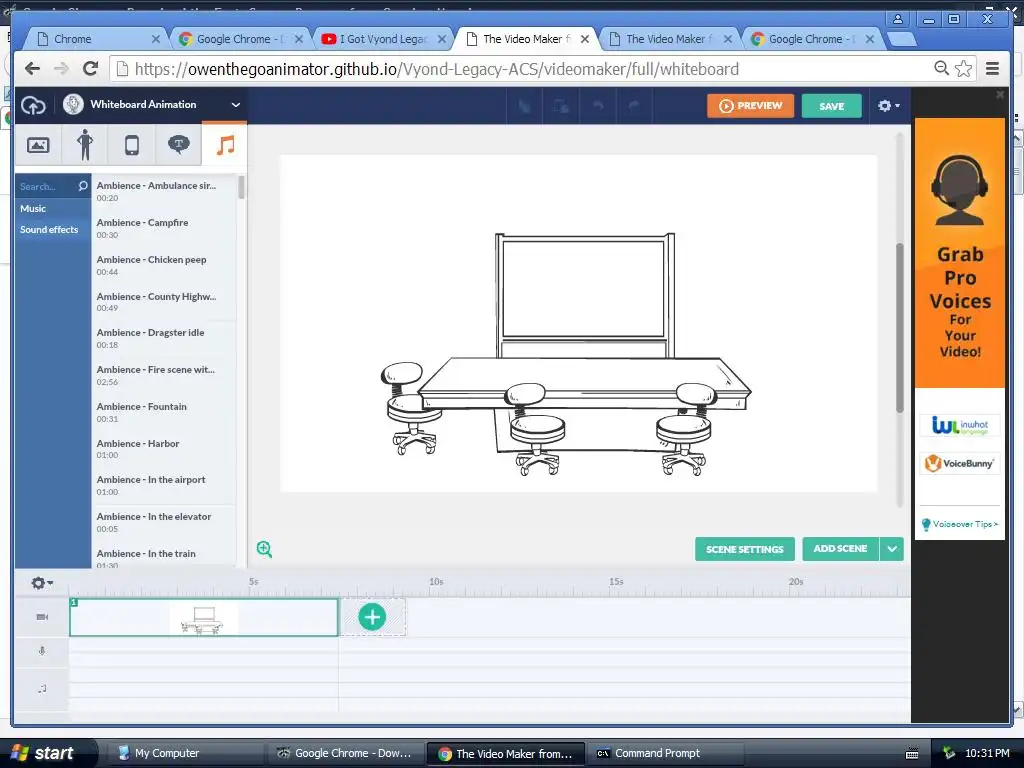This screenshot has width=1024, height=768.
Task: Choose Ambience - Harbor sound
Action: 163,449
